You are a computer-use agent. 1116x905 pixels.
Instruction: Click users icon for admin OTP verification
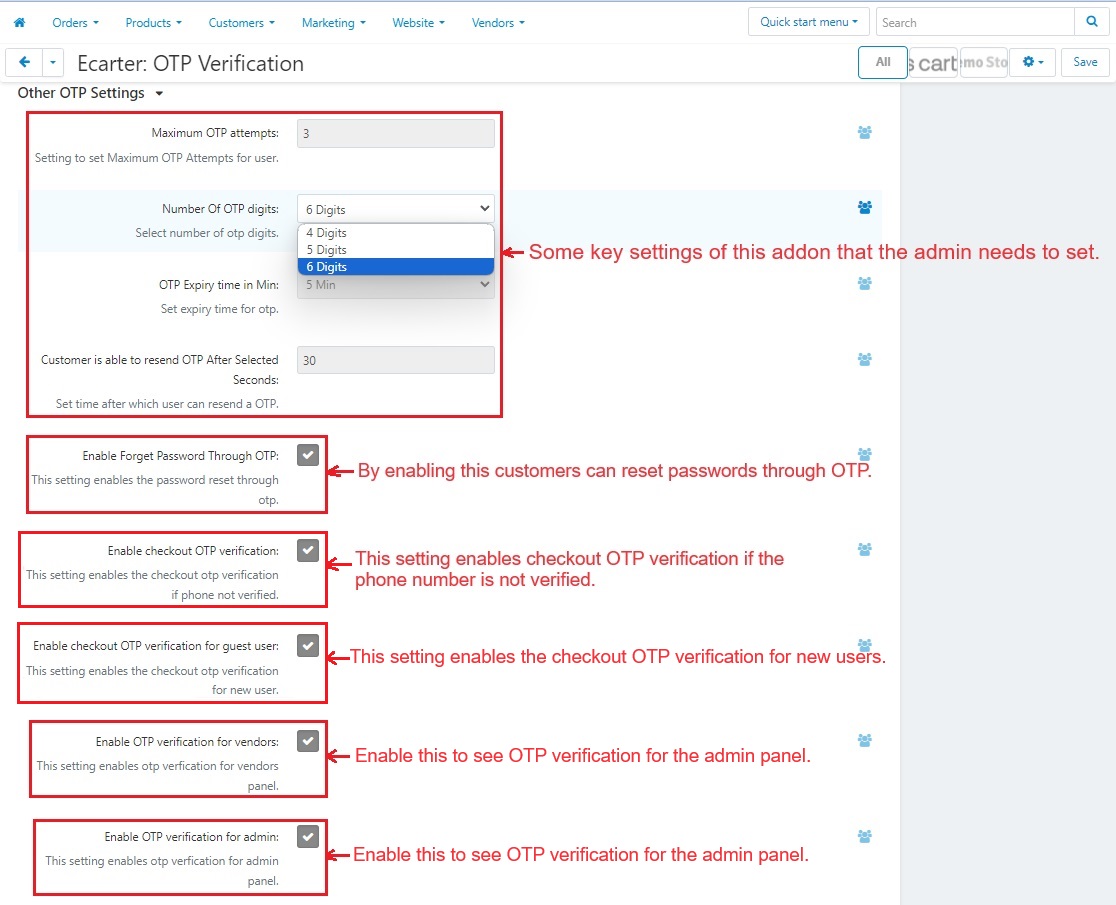point(865,836)
